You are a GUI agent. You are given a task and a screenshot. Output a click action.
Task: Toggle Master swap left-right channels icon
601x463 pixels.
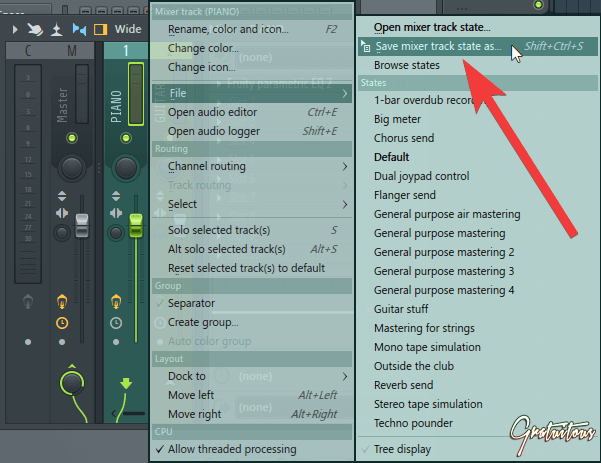[62, 213]
